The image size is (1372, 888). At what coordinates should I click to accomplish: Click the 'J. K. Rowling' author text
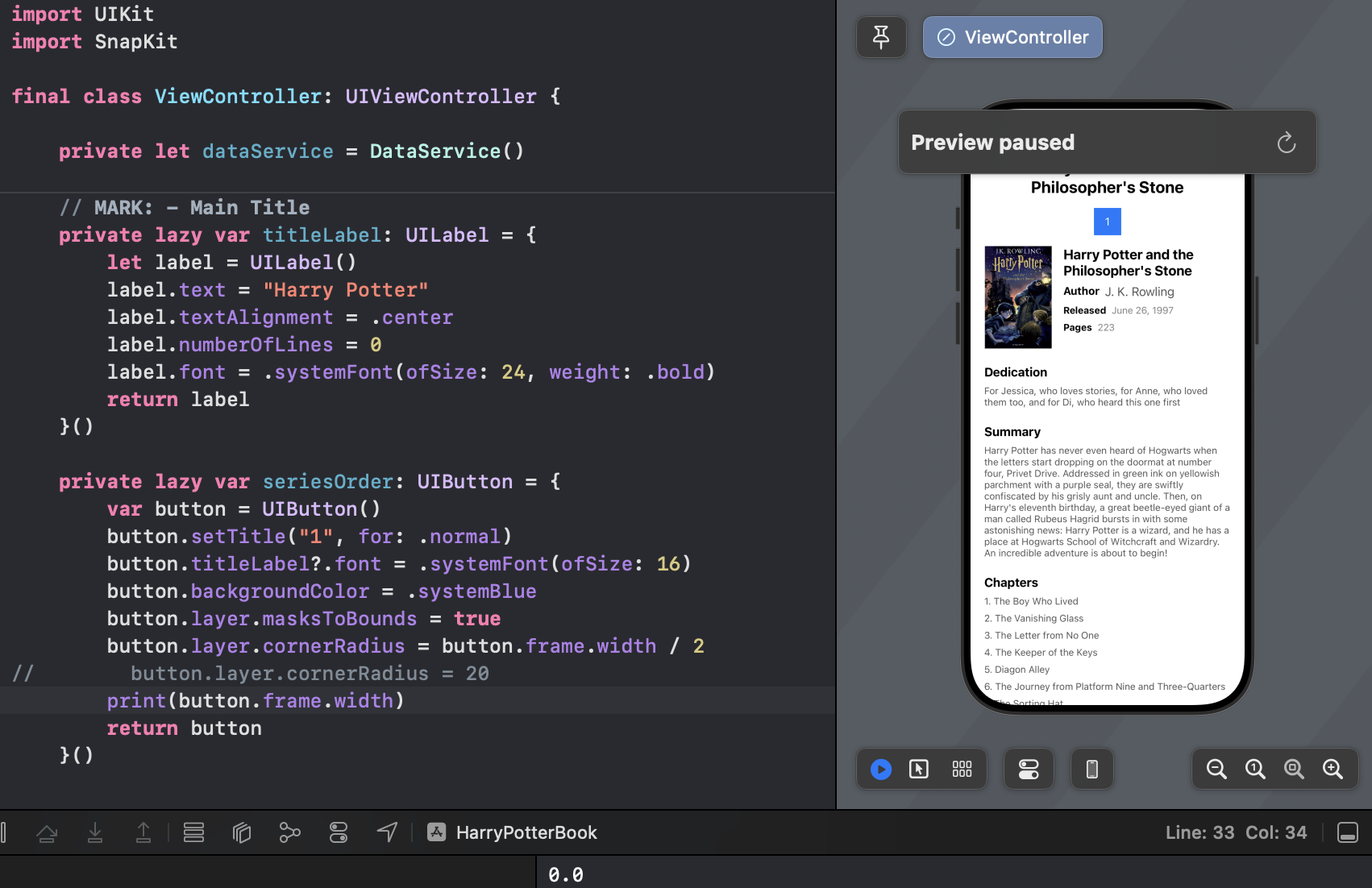point(1139,292)
